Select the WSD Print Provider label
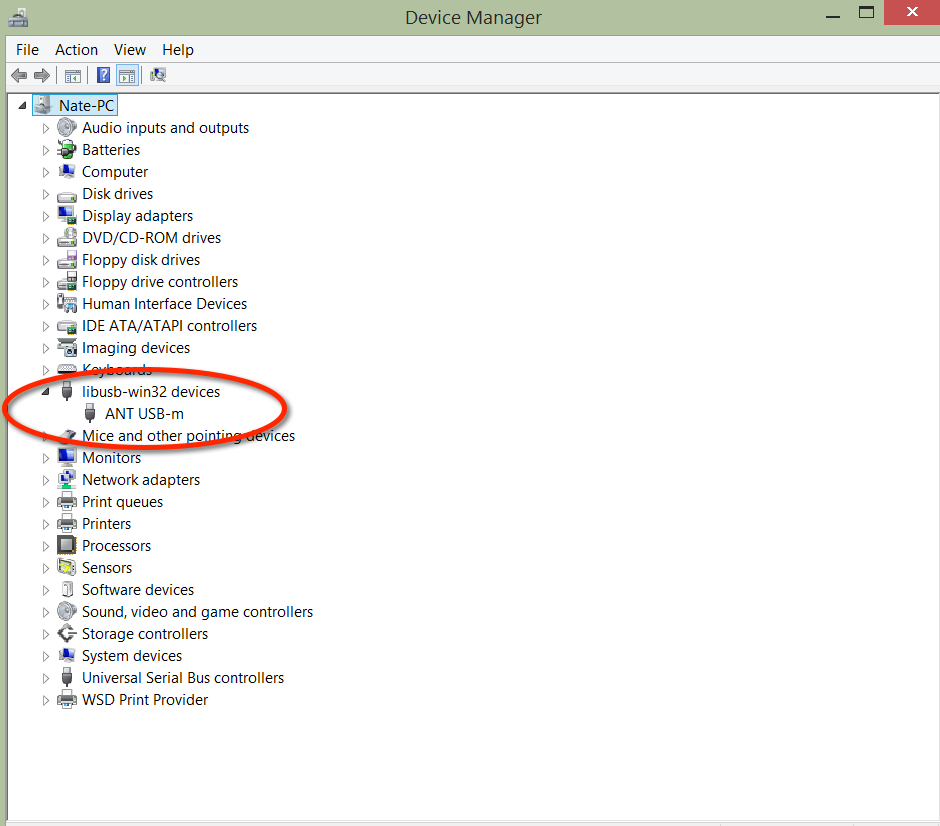The image size is (940, 826). pos(145,700)
